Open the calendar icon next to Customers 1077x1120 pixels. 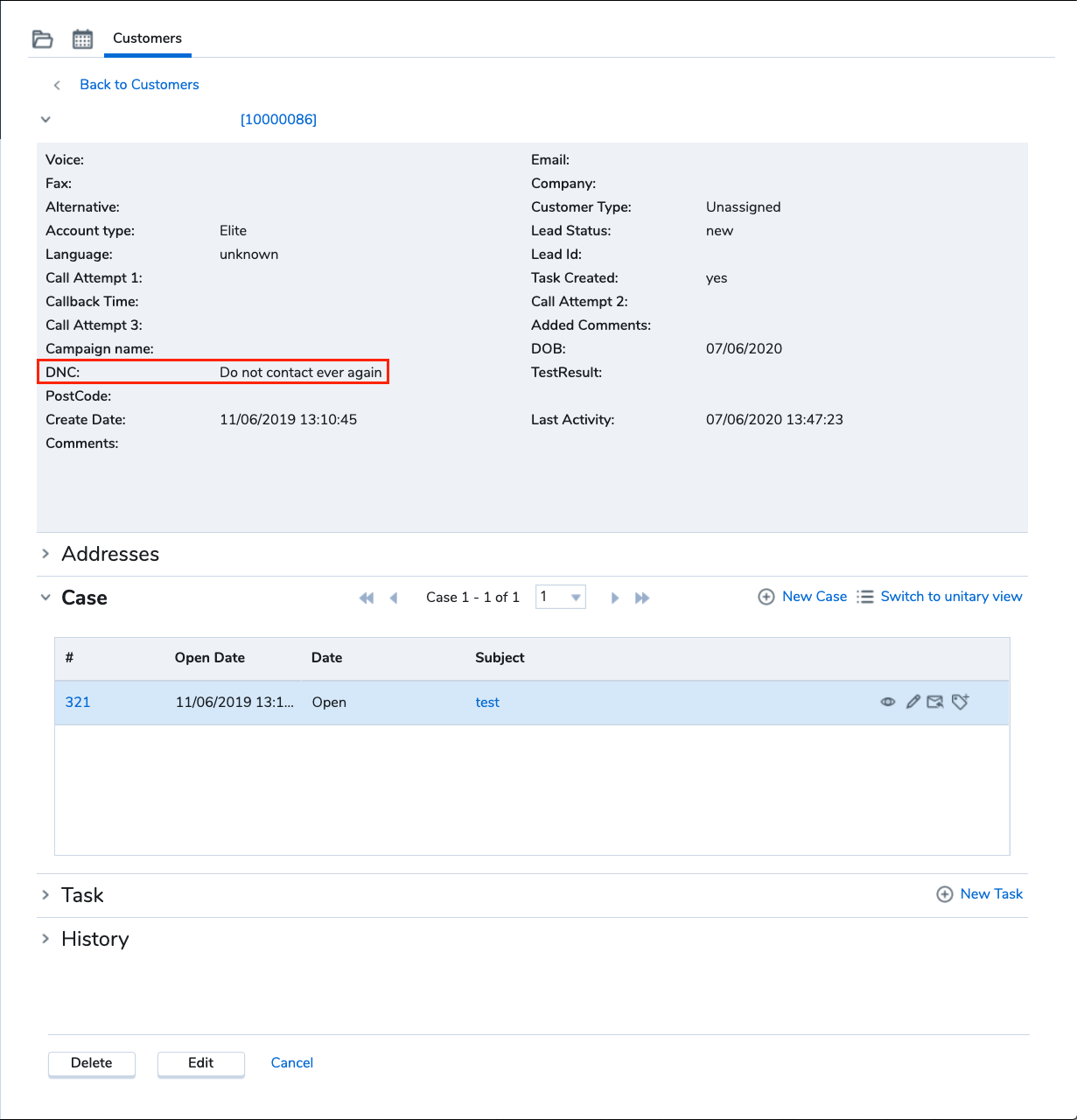(82, 39)
